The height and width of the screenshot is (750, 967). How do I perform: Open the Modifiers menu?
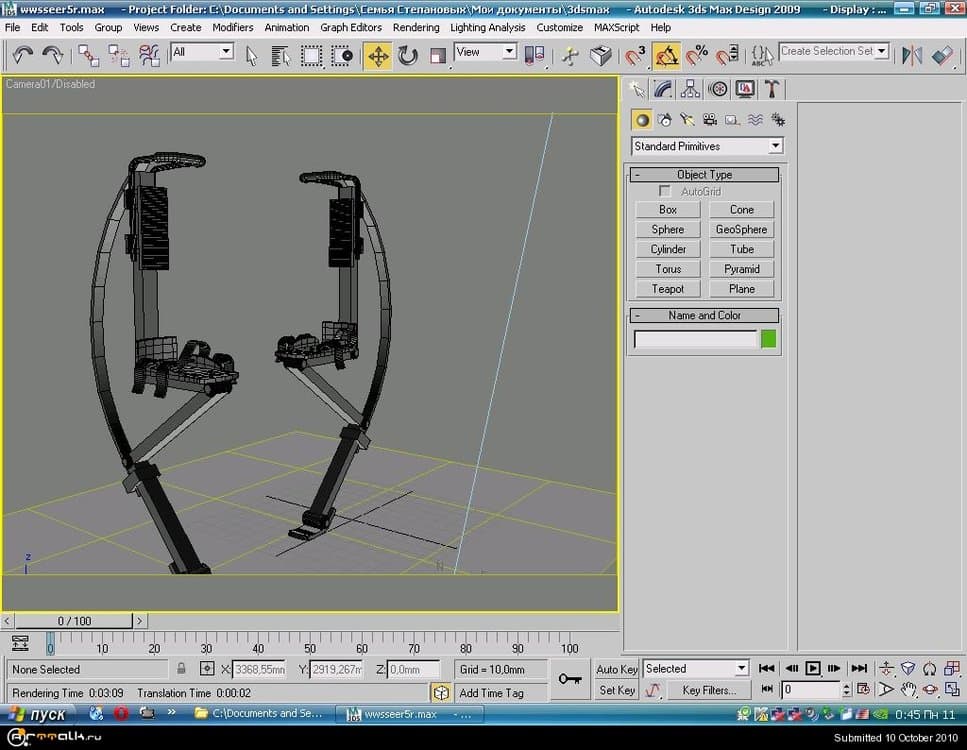(x=233, y=28)
